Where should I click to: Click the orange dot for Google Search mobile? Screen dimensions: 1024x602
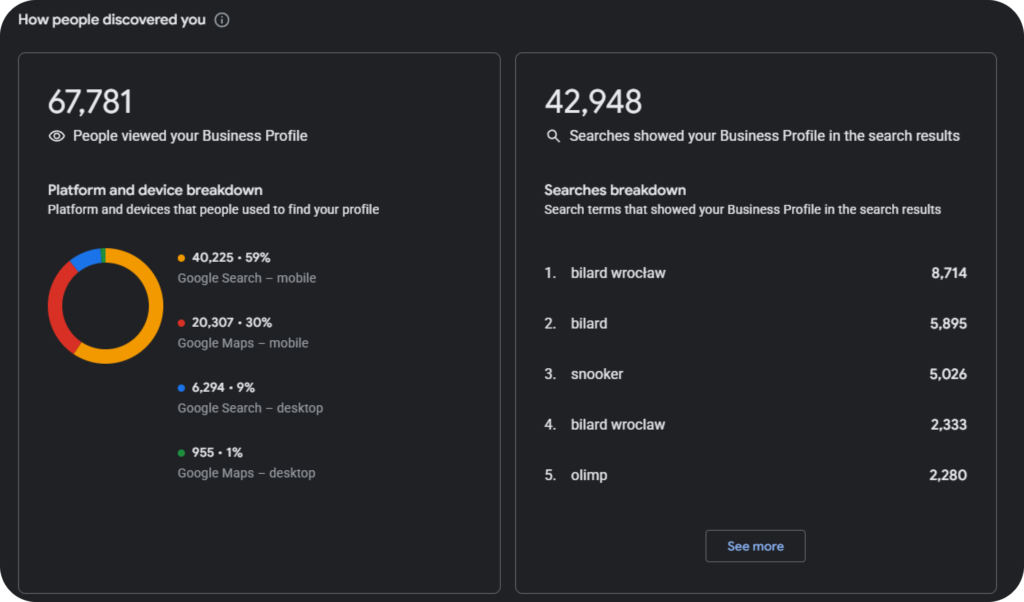coord(182,258)
